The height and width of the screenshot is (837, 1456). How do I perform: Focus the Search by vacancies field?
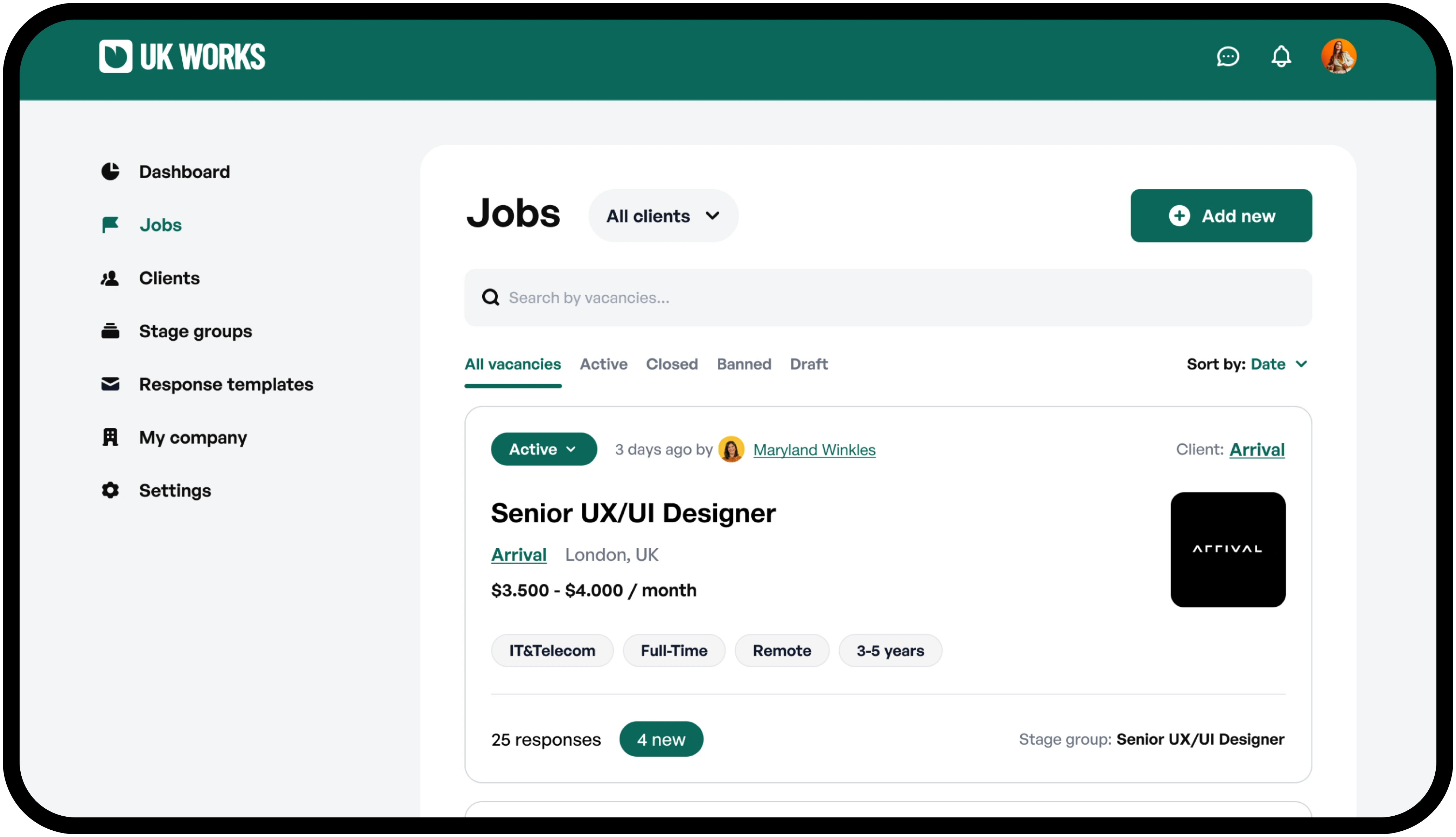point(888,297)
